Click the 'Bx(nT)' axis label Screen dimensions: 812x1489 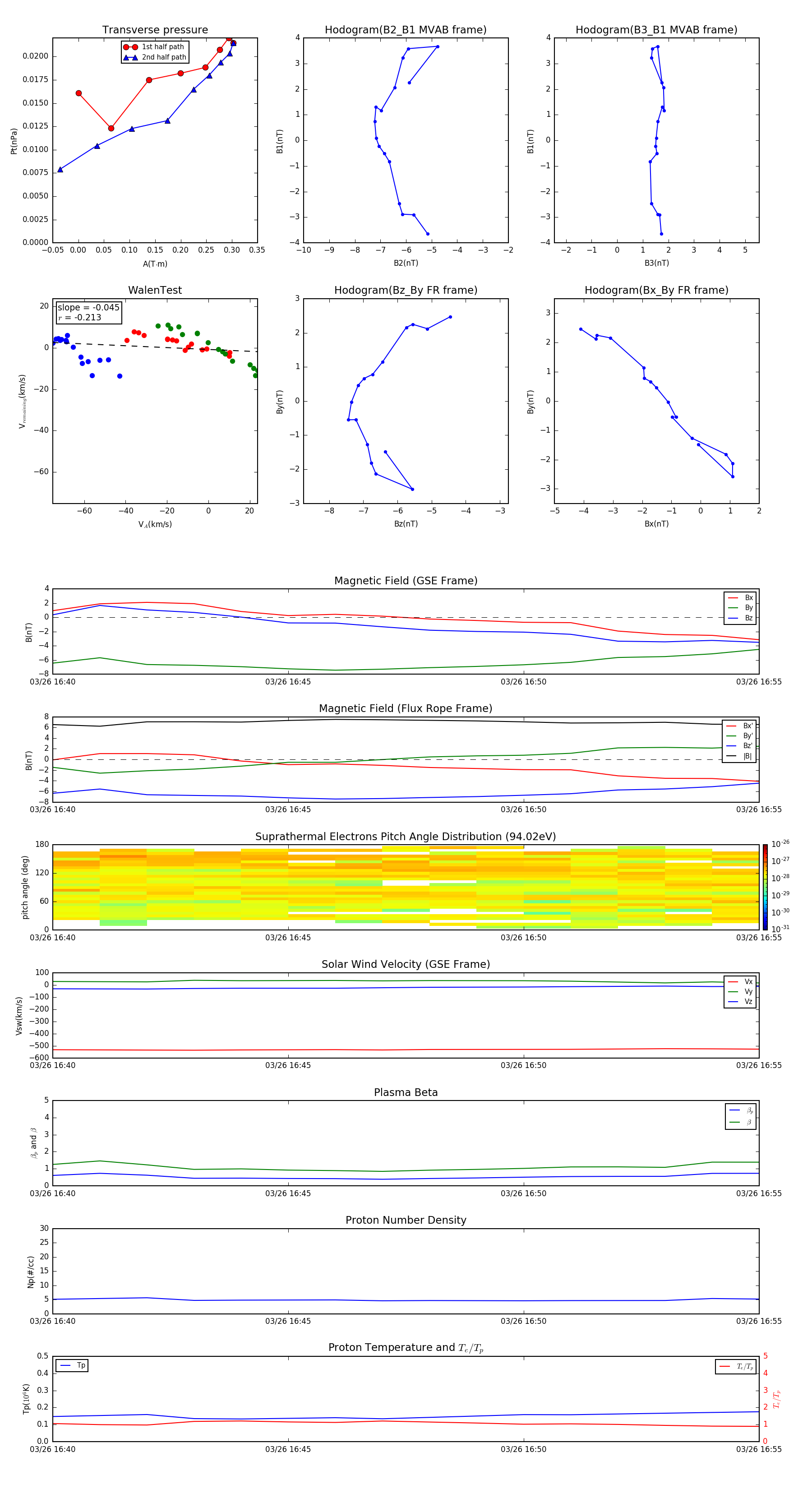click(656, 524)
